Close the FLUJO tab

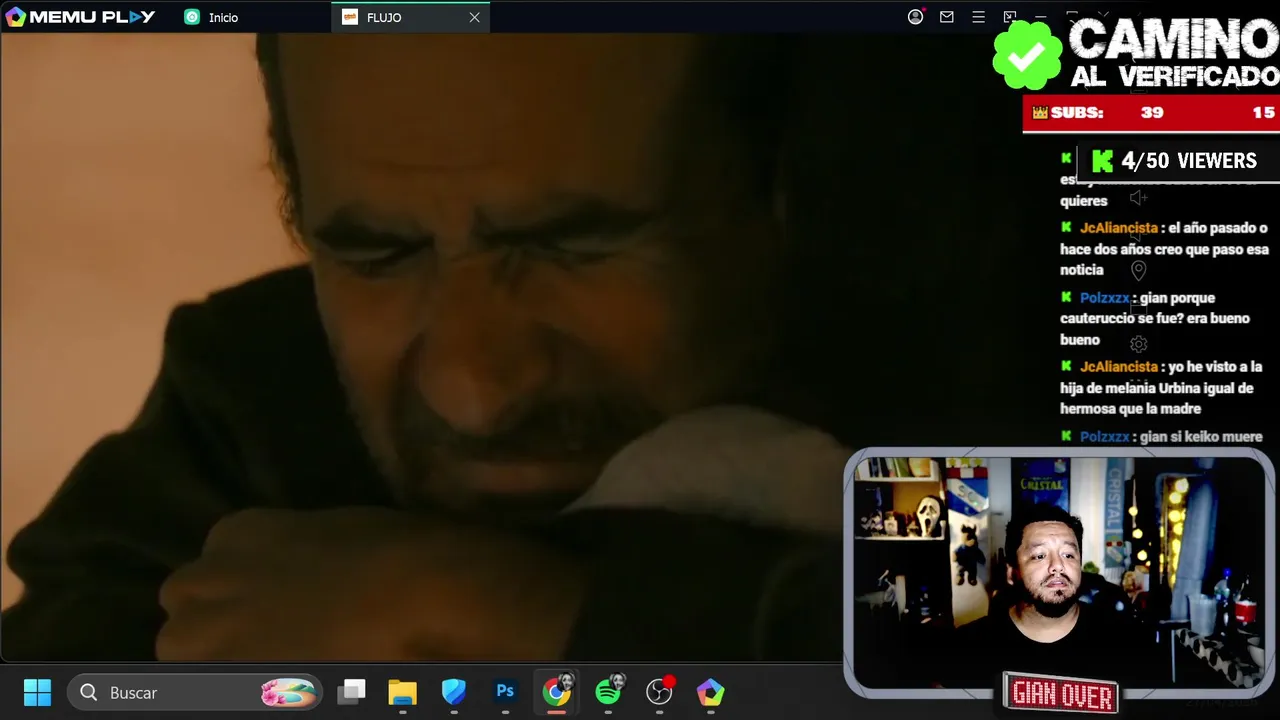point(474,17)
